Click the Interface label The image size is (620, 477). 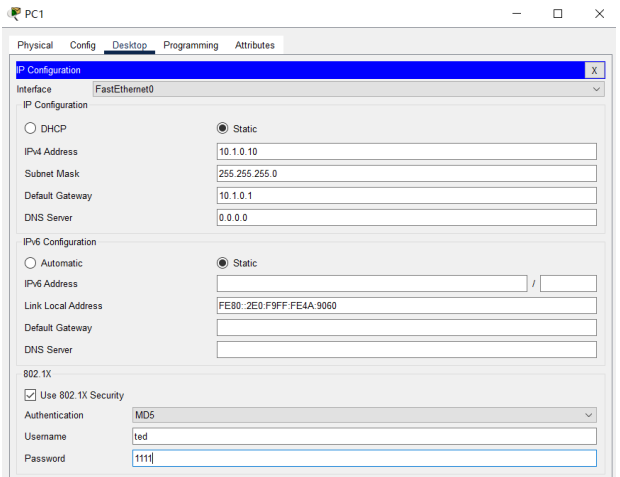(34, 89)
